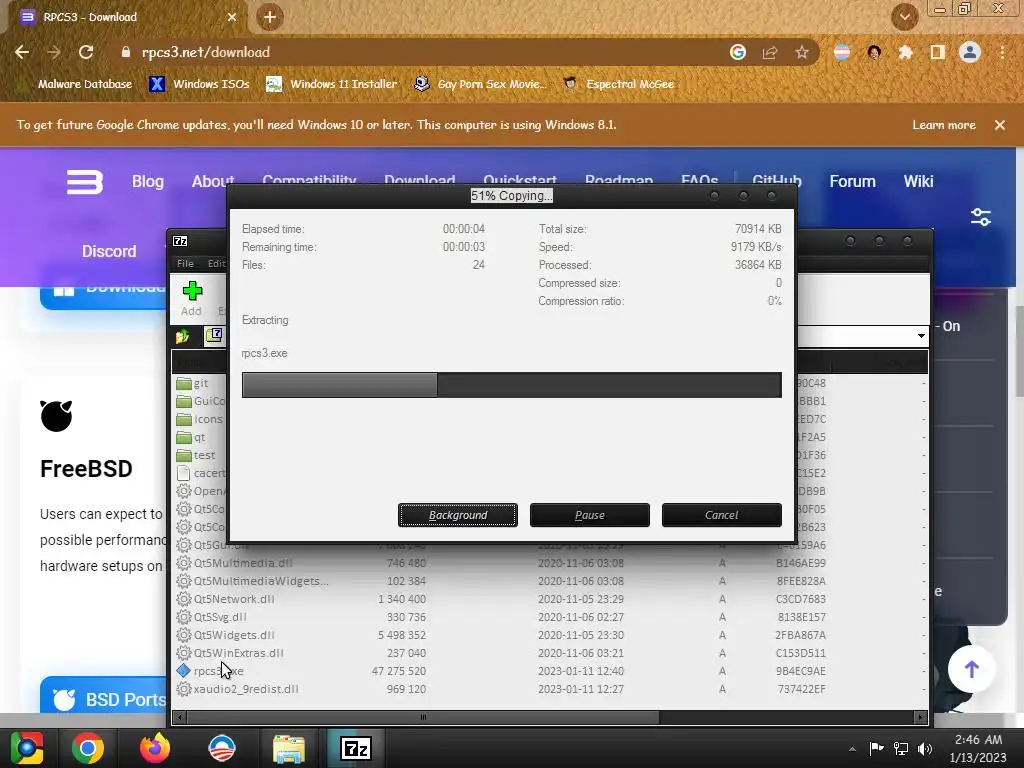Open tab search chevron in Chrome
This screenshot has width=1024, height=768.
pyautogui.click(x=905, y=17)
